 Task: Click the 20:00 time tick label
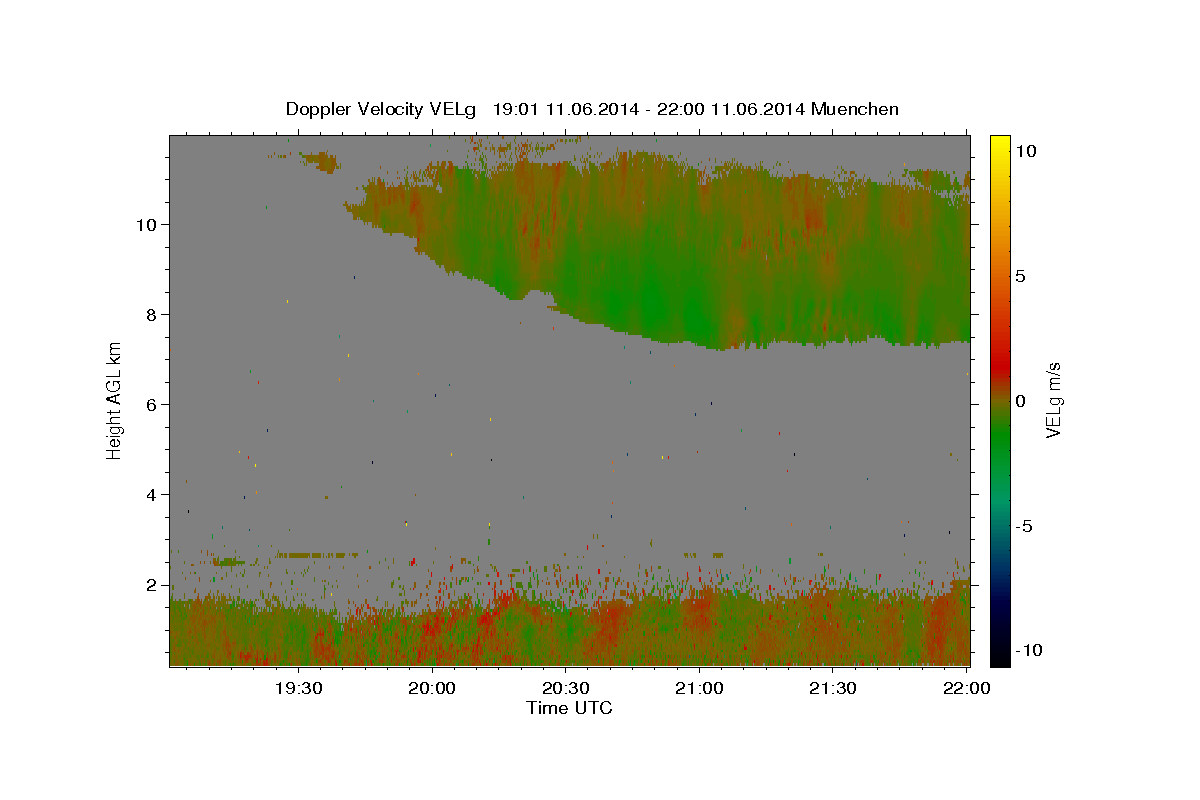pyautogui.click(x=432, y=688)
